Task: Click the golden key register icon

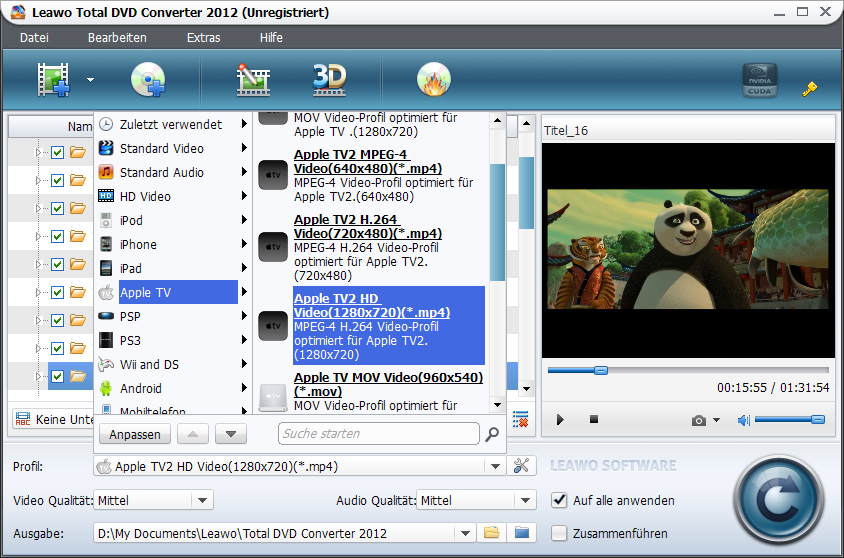Action: 810,89
